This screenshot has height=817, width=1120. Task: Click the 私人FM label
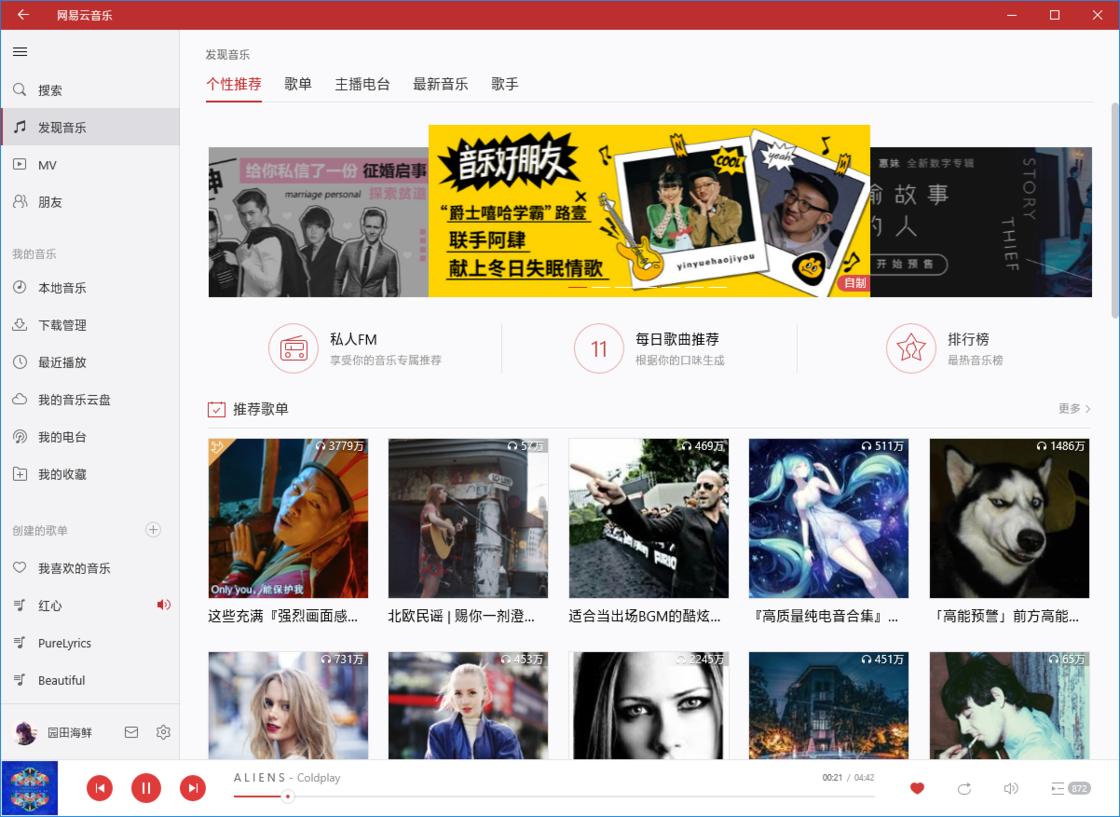pyautogui.click(x=353, y=339)
